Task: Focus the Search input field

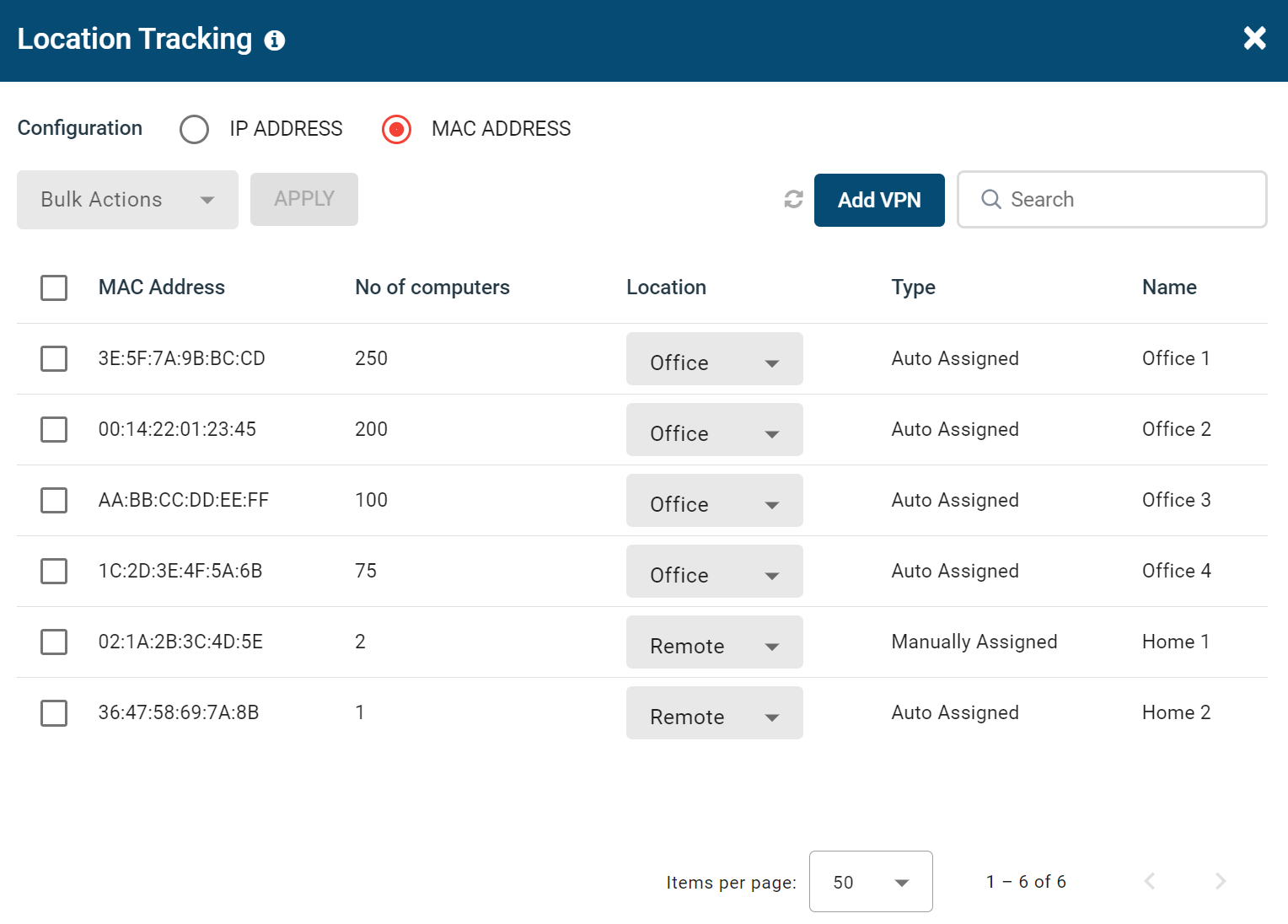Action: (x=1112, y=199)
